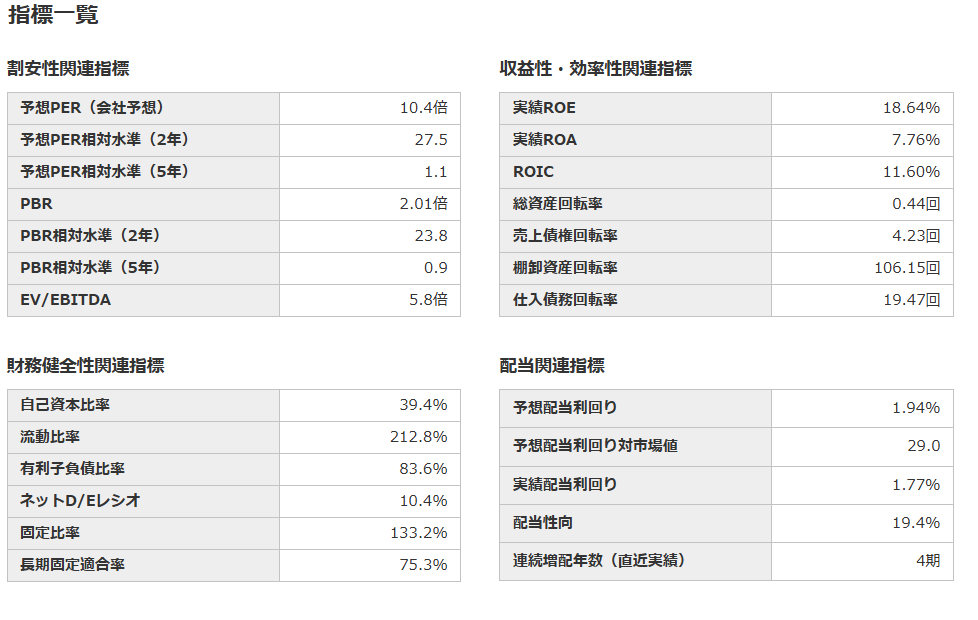Click the 総資産回転率 row label

tap(557, 204)
